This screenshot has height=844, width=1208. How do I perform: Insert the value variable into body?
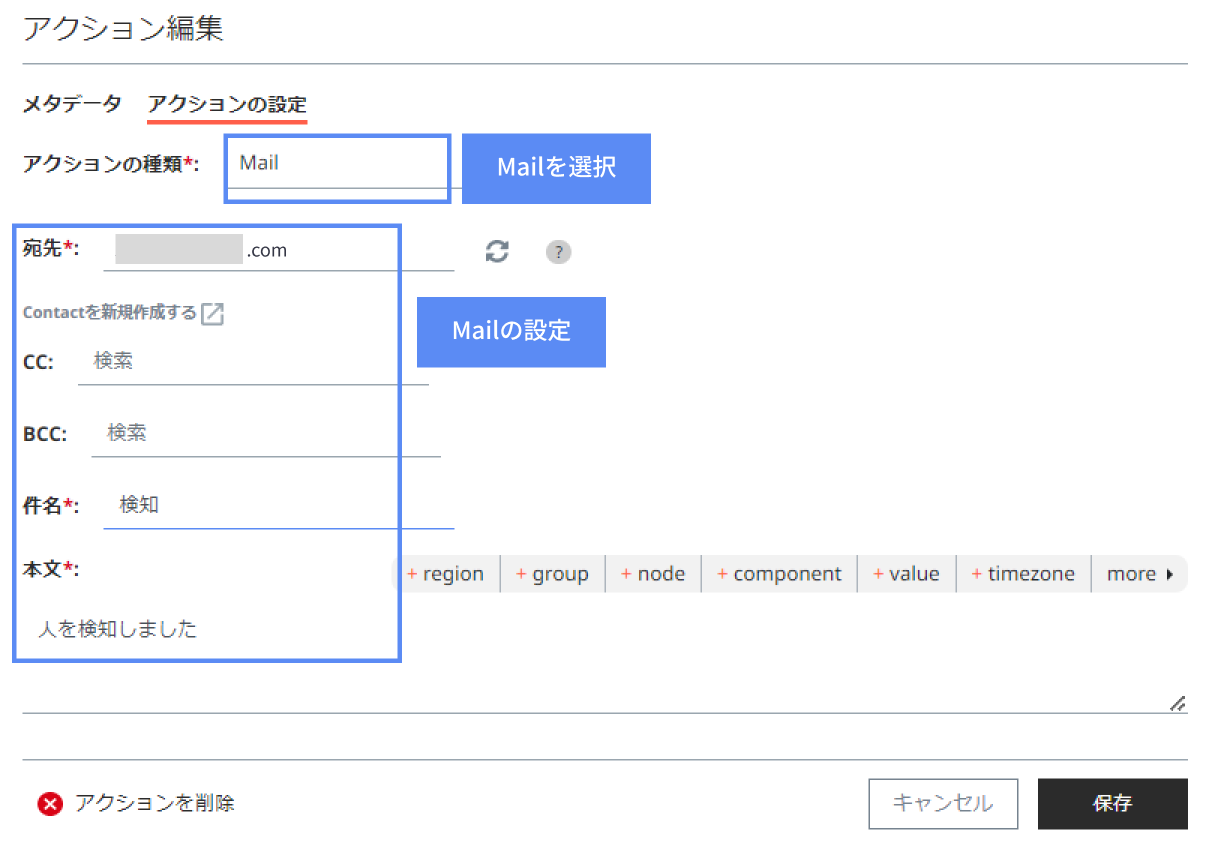[x=906, y=573]
